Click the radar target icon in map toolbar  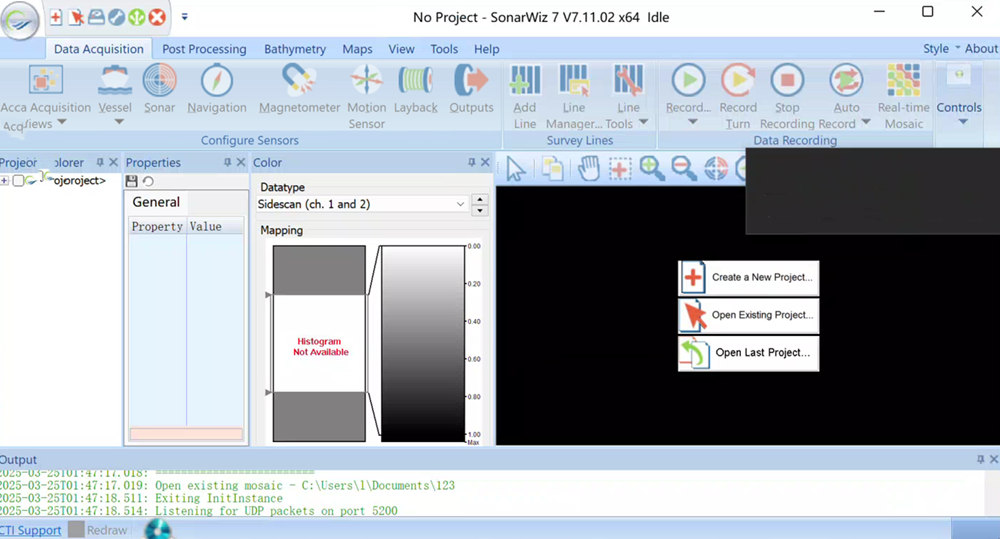(716, 168)
